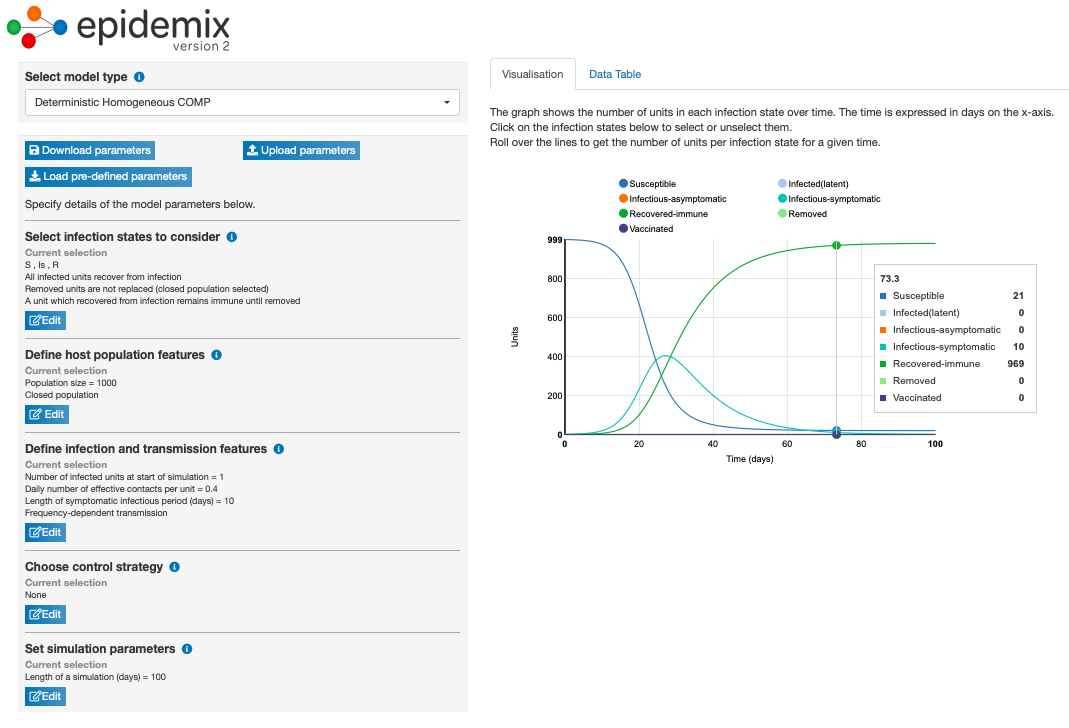Screen dimensions: 1069x728
Task: Click info icon next to Choose control strategy
Action: [x=175, y=567]
